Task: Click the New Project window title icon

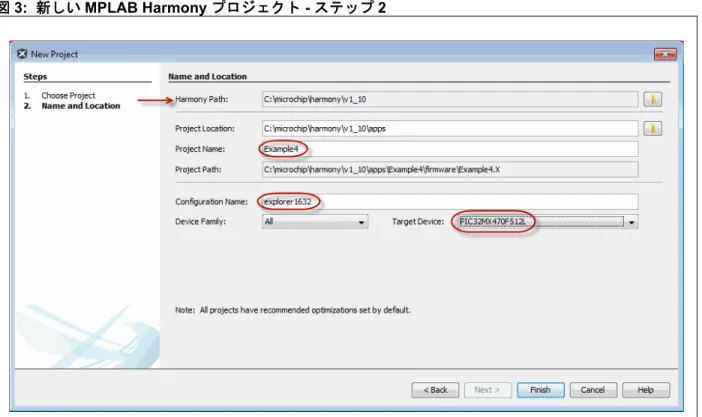Action: [x=22, y=54]
